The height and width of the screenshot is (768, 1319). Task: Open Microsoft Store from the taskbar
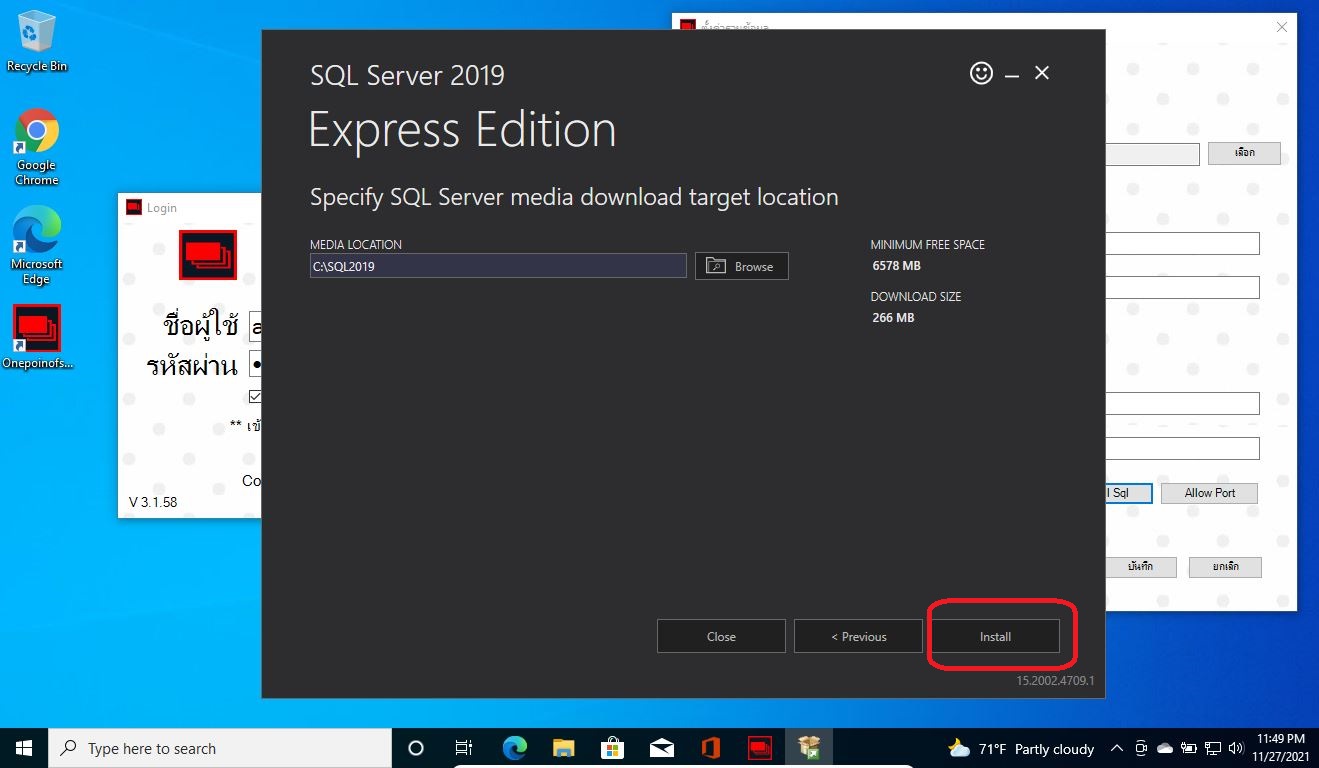click(x=612, y=748)
